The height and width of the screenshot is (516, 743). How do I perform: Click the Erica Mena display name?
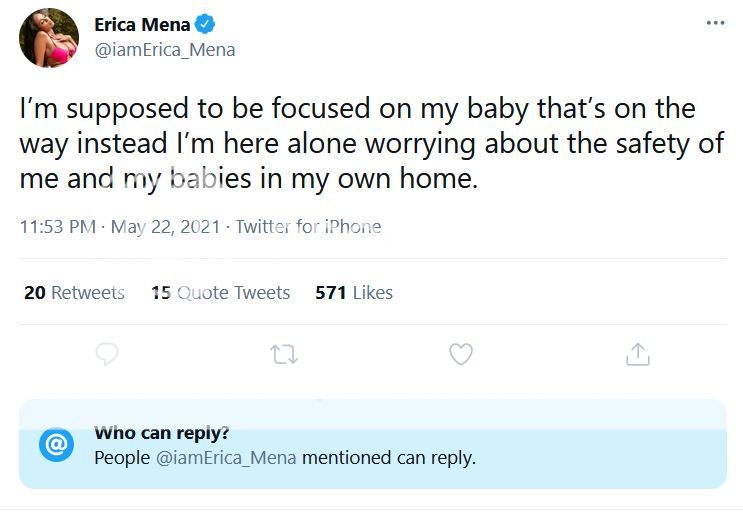pyautogui.click(x=142, y=24)
